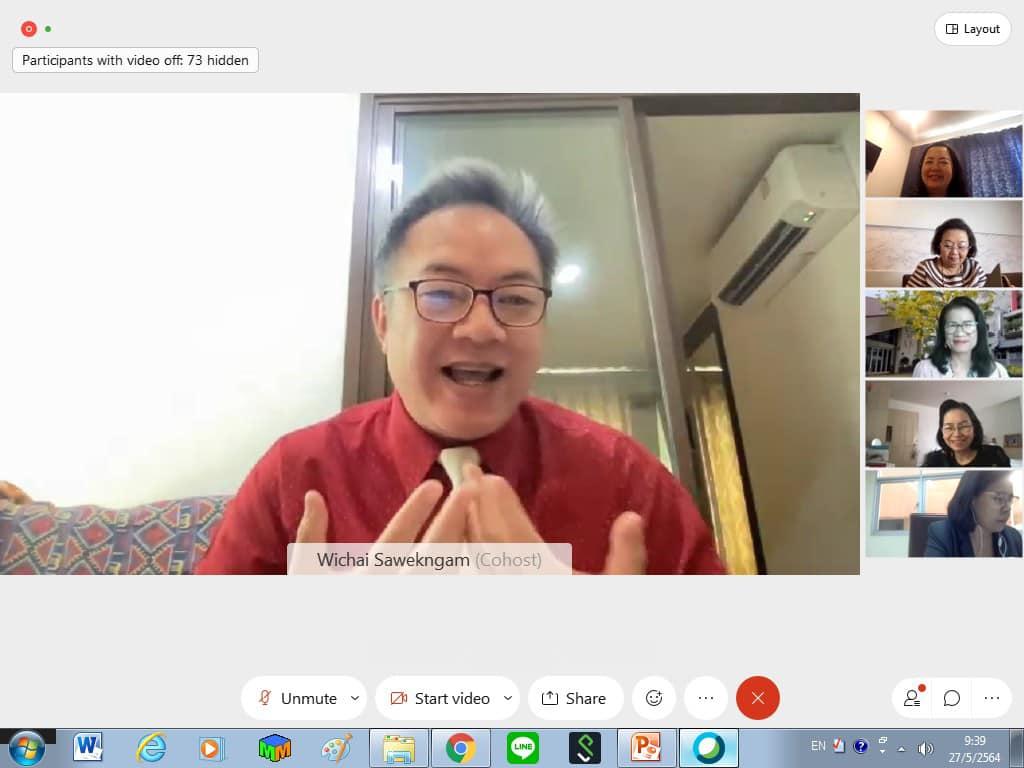The width and height of the screenshot is (1024, 768).
Task: Open the Windows Start menu
Action: point(27,748)
